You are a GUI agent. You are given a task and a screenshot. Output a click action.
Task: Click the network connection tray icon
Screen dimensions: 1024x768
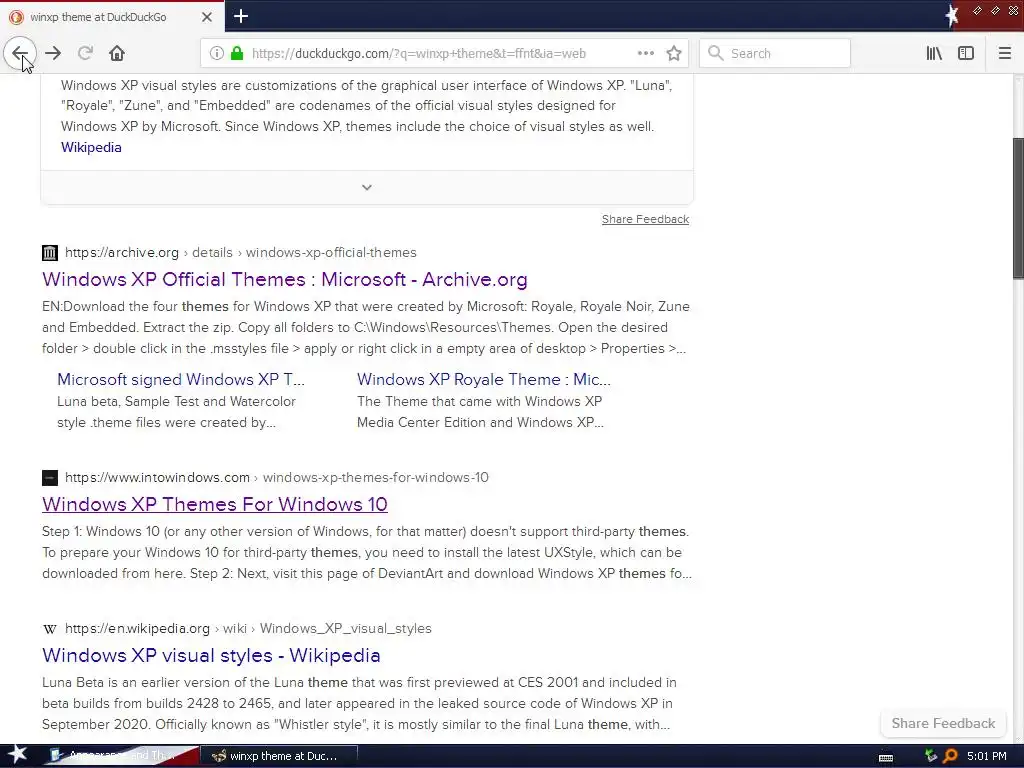click(931, 756)
